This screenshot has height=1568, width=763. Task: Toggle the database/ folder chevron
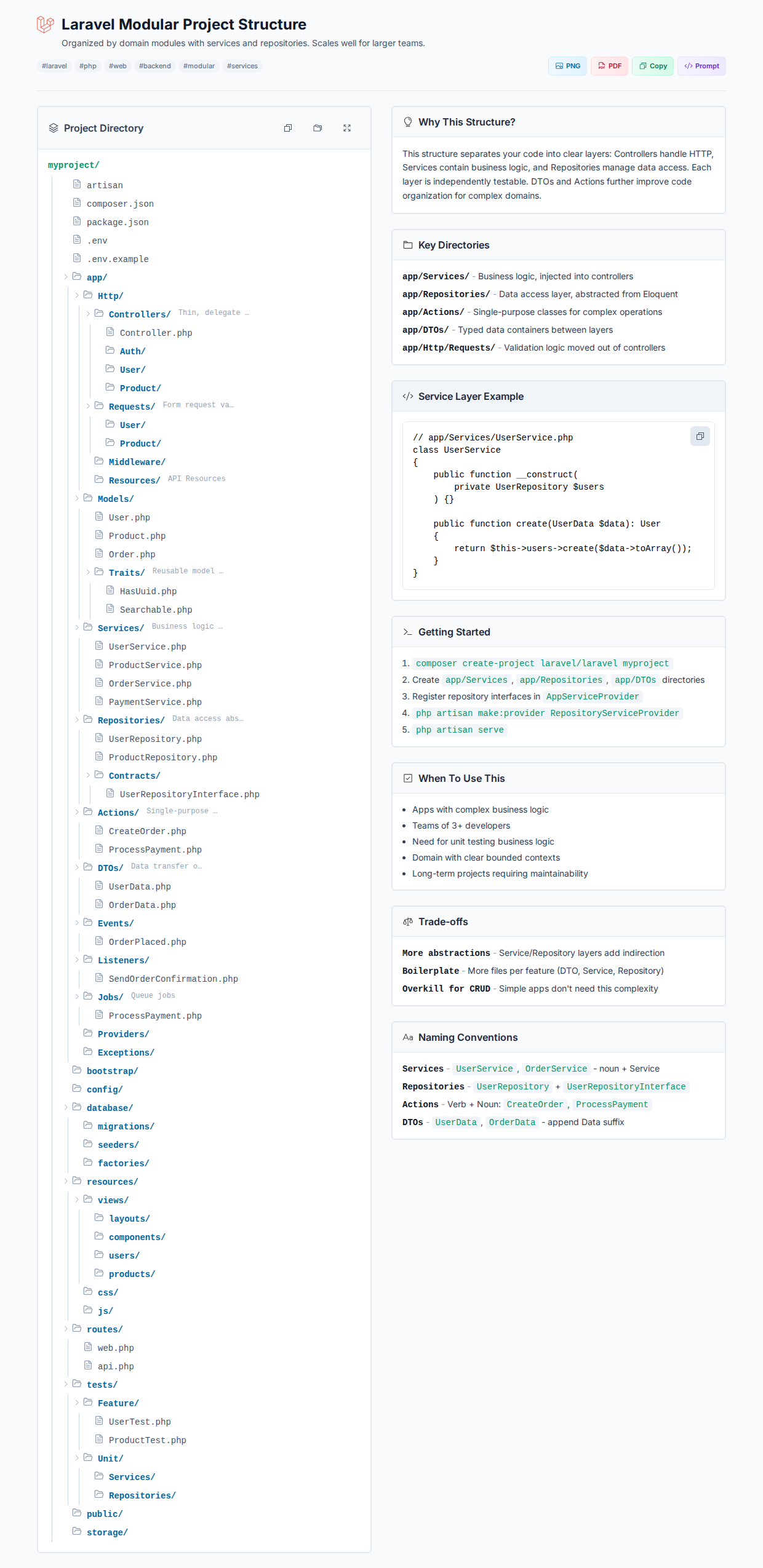point(66,1108)
